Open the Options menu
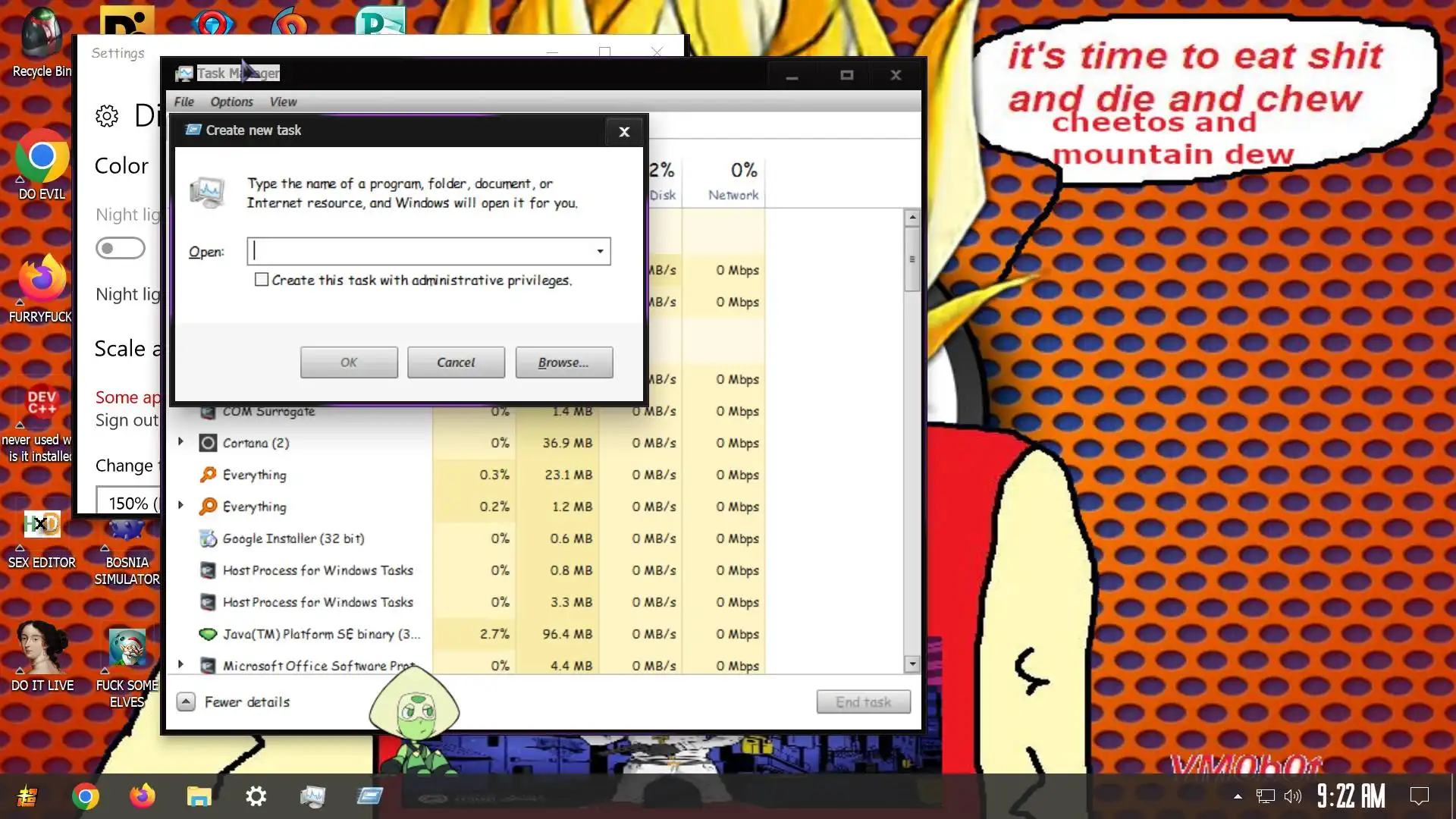 pos(231,102)
